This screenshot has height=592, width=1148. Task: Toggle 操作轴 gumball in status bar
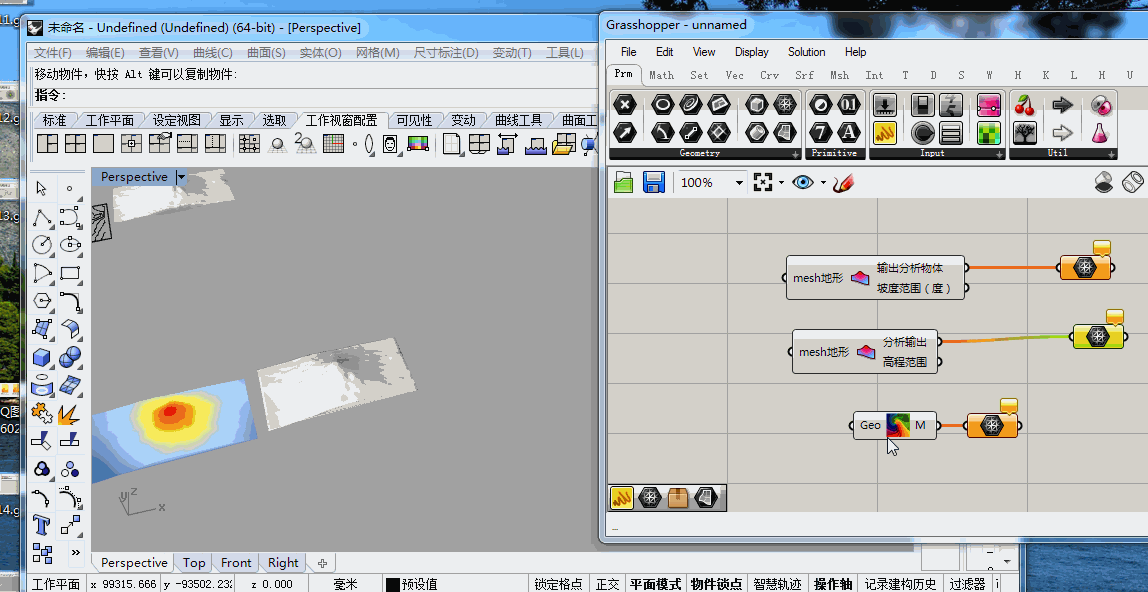833,584
